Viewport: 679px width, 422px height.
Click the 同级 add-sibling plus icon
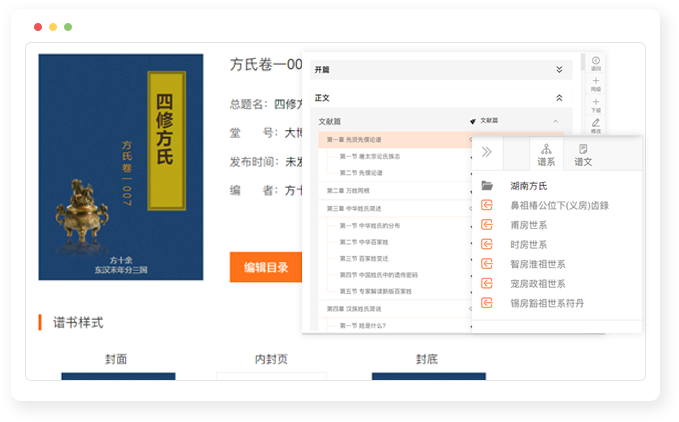coord(596,82)
